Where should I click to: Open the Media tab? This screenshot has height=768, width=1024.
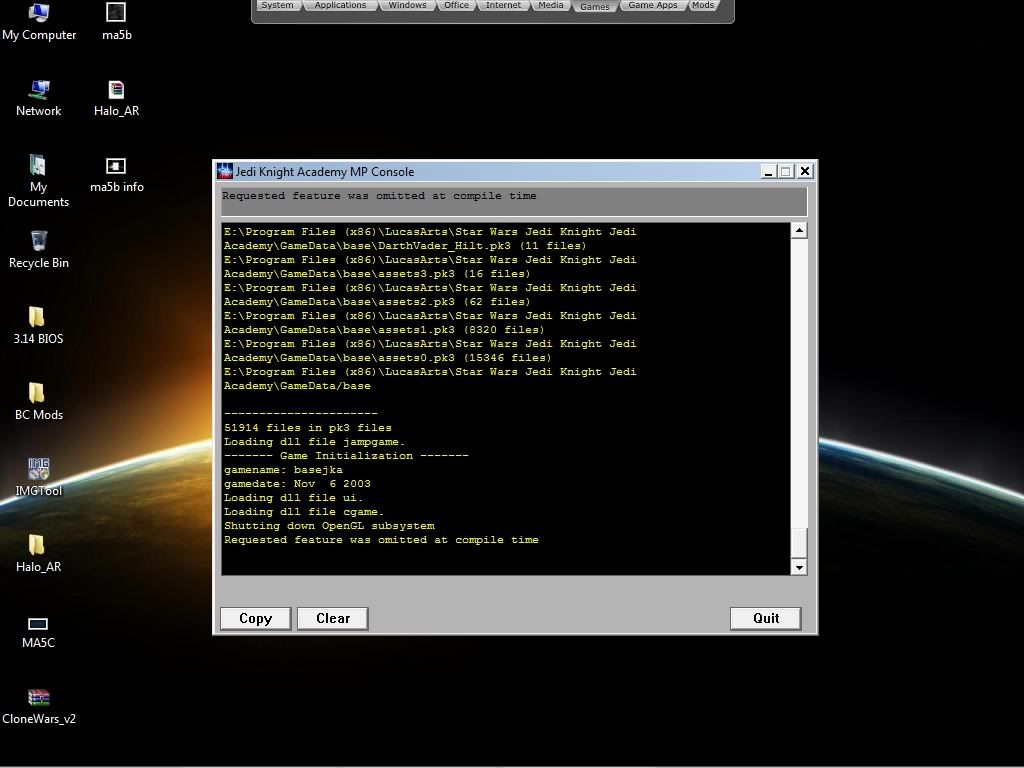[551, 5]
